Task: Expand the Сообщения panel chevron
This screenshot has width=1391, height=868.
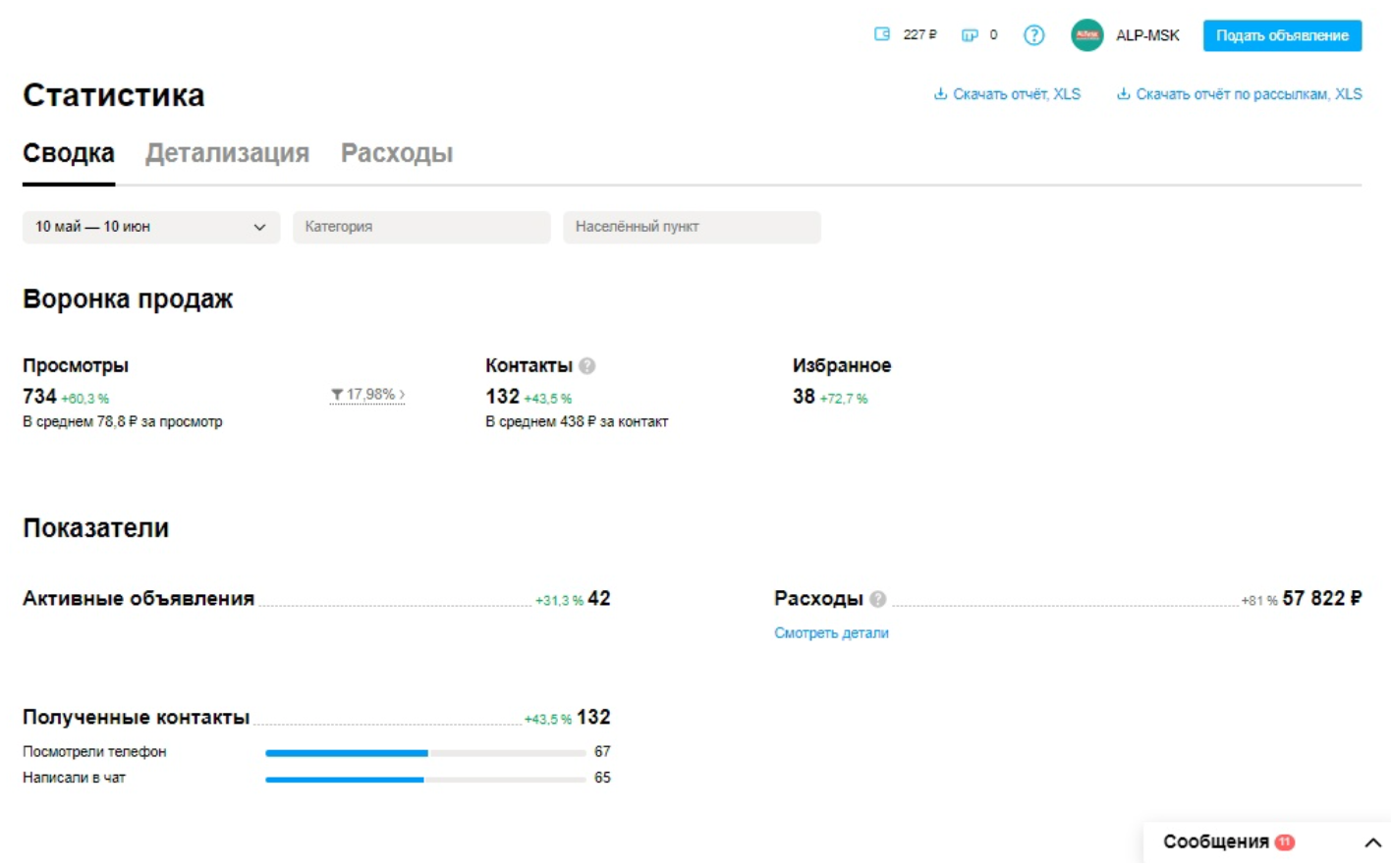Action: click(x=1372, y=842)
